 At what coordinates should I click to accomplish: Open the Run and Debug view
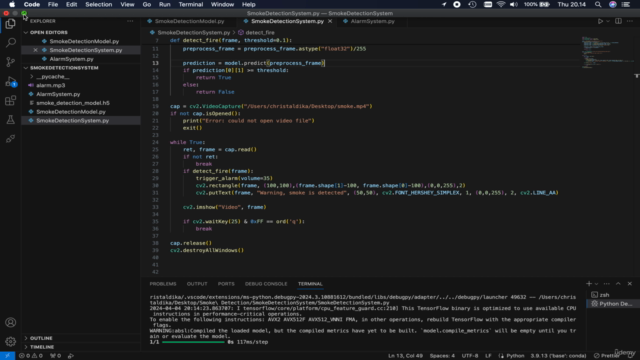pyautogui.click(x=11, y=81)
